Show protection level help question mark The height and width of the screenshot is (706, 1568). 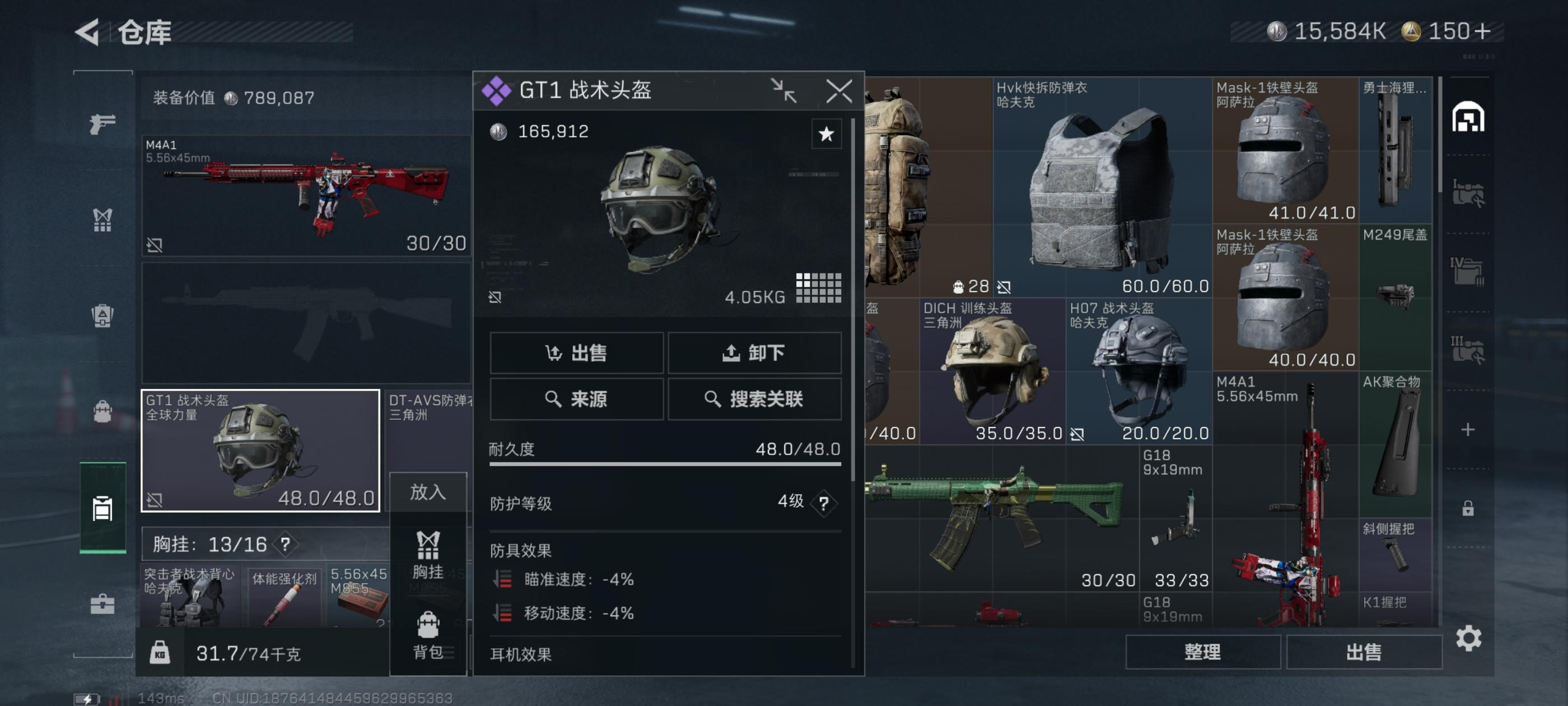pyautogui.click(x=823, y=503)
